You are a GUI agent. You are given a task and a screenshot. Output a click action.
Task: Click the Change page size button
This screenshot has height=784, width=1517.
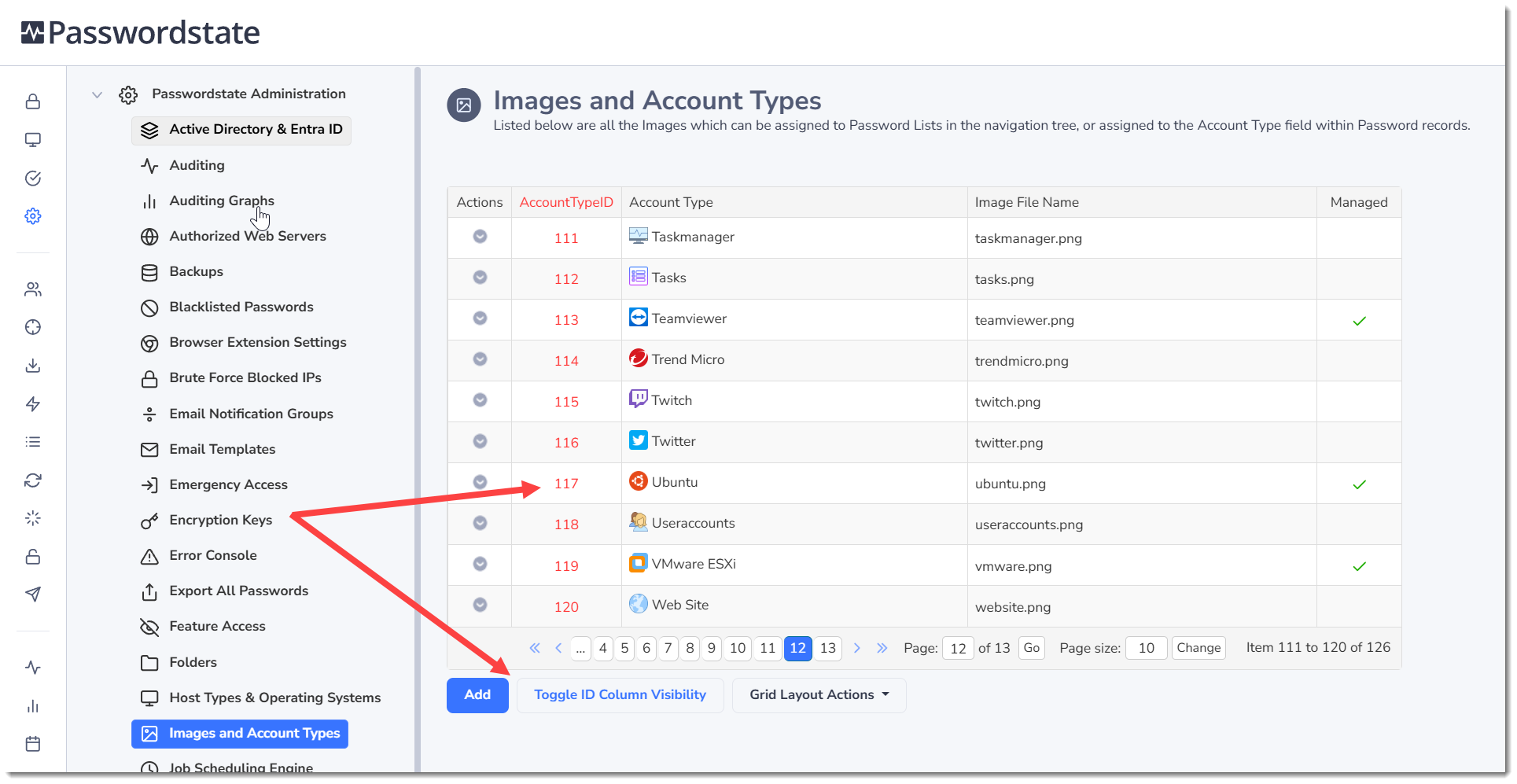(x=1199, y=648)
